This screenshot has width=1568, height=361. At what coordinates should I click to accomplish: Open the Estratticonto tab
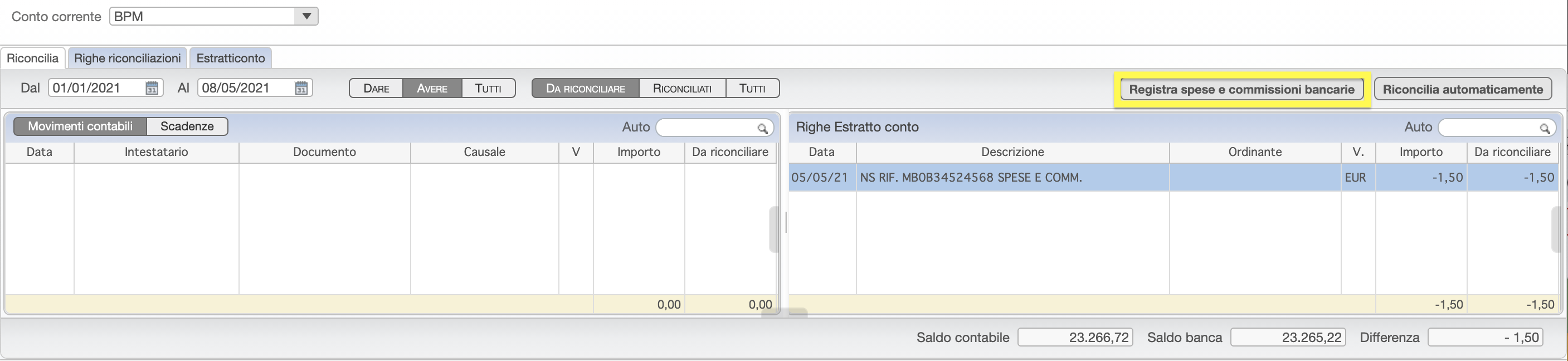[x=231, y=58]
